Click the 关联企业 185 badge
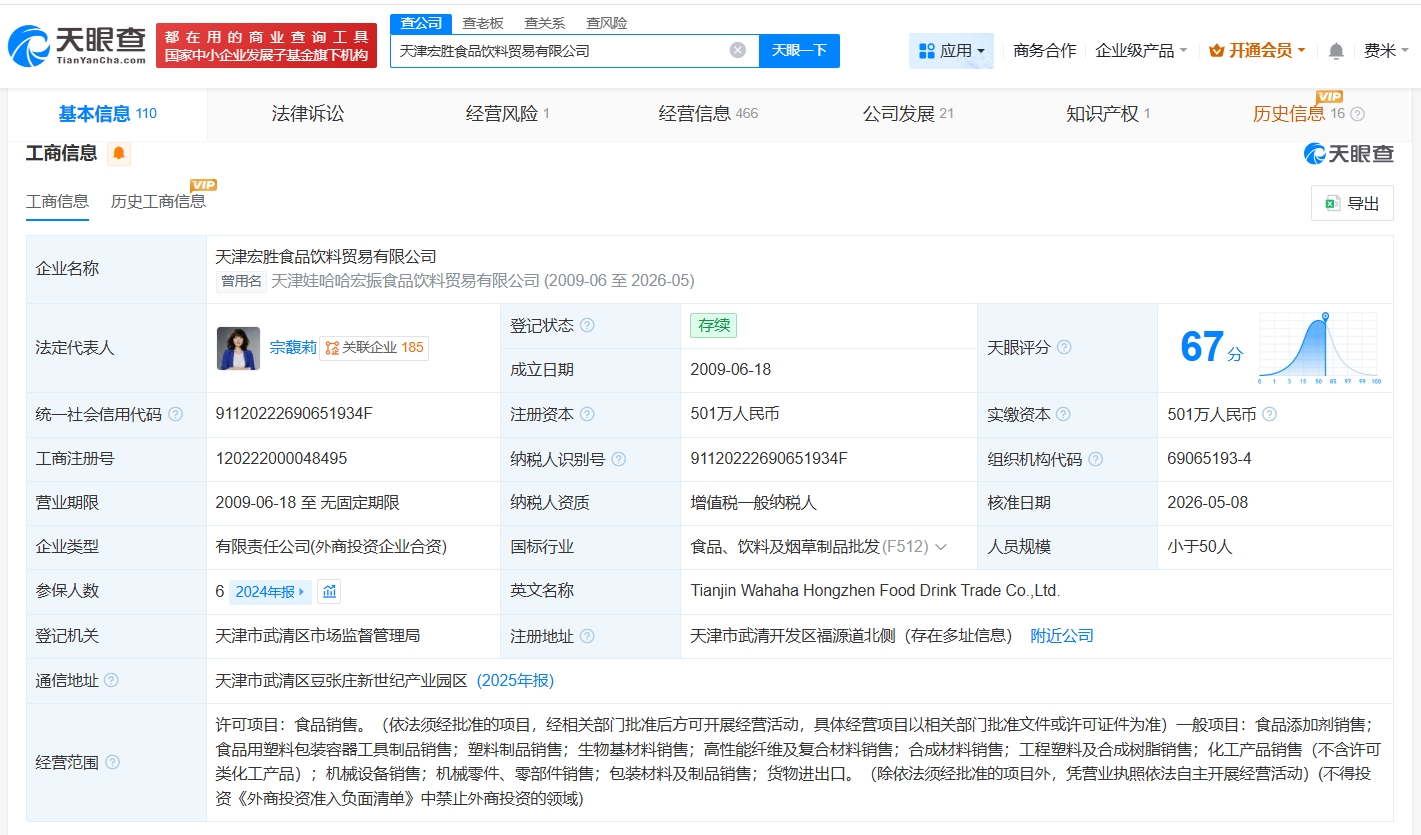Screen dimensions: 1421x835 [x=374, y=348]
